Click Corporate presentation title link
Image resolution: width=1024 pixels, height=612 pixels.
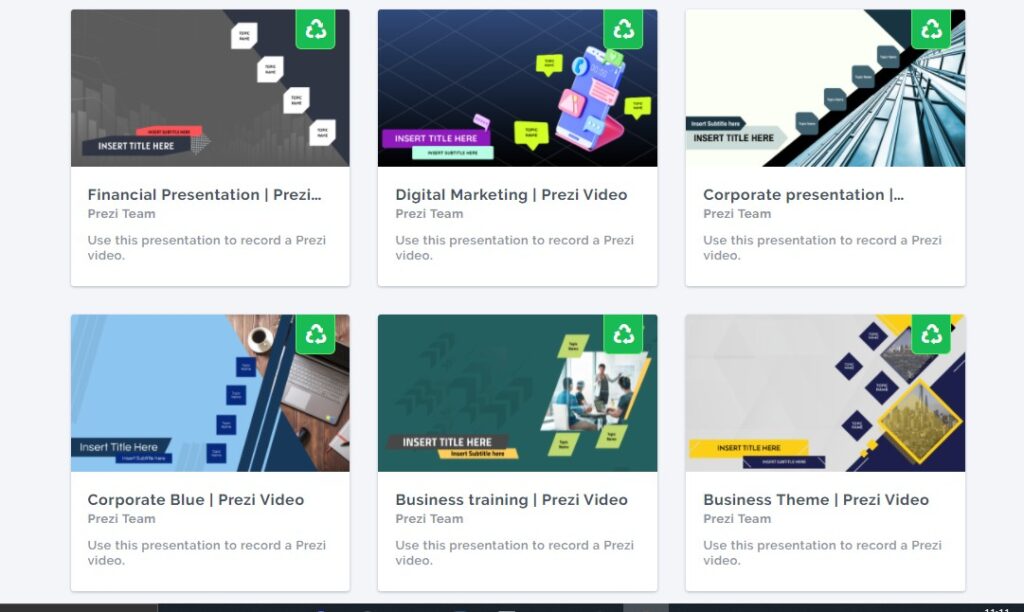tap(803, 195)
